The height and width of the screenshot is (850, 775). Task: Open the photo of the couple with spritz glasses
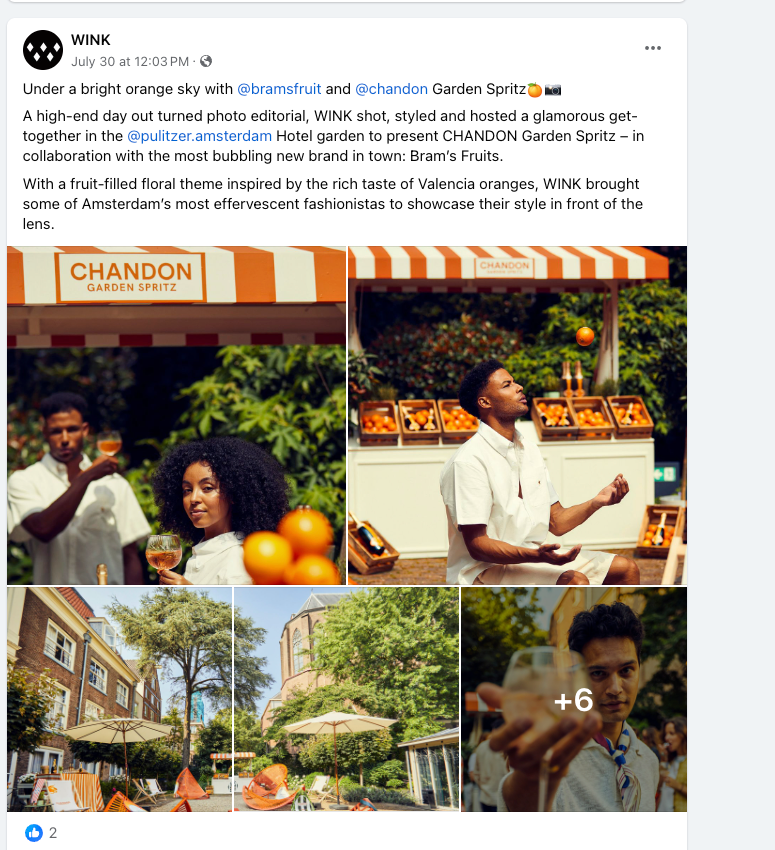[x=176, y=415]
